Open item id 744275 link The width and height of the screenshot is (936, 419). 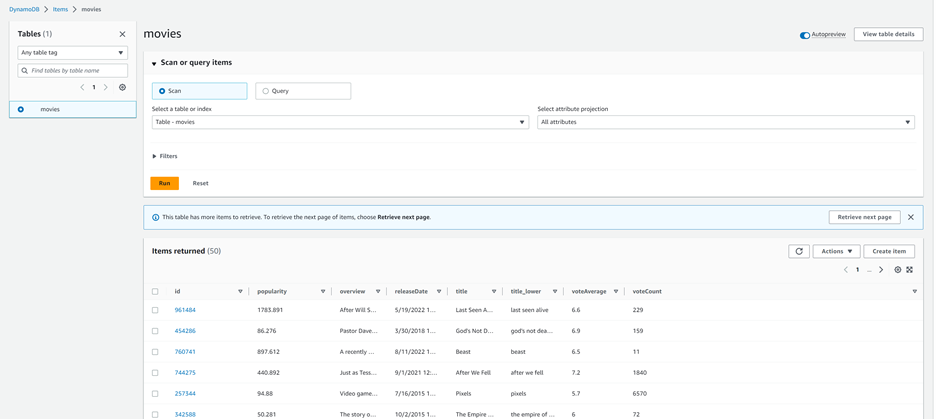click(x=185, y=372)
